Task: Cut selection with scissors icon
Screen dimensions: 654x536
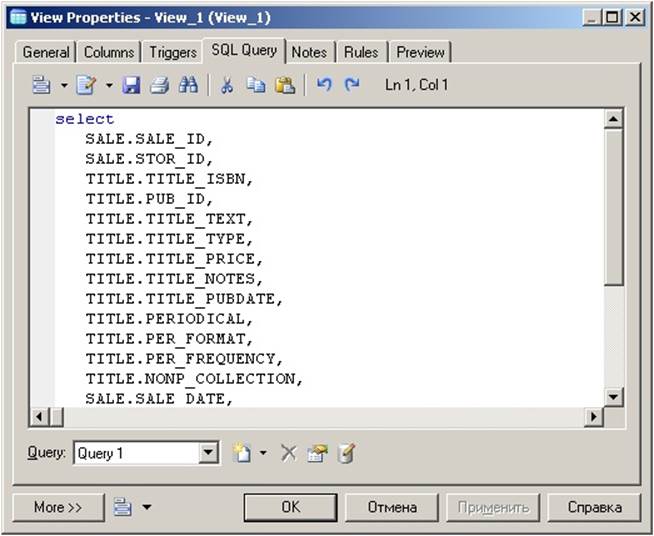Action: click(x=226, y=85)
